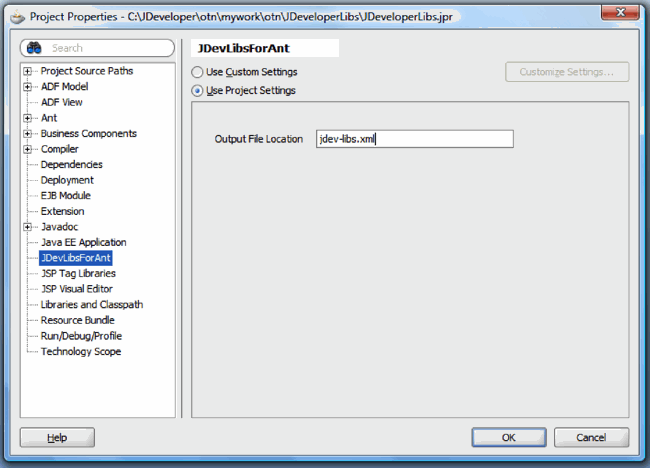Click the JDevLibsForAnt panel heading
Screen dimensions: 650x468
tap(244, 48)
